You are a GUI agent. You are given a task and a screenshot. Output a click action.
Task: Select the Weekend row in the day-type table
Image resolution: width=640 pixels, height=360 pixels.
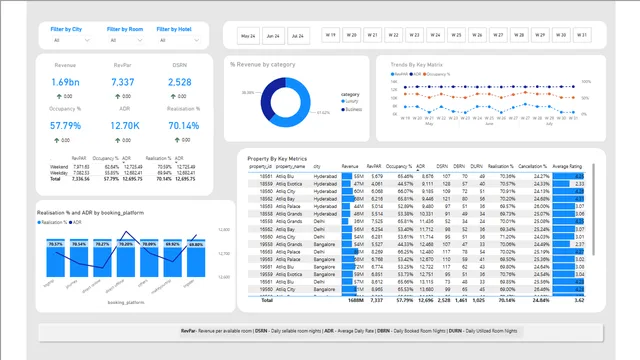(x=122, y=167)
